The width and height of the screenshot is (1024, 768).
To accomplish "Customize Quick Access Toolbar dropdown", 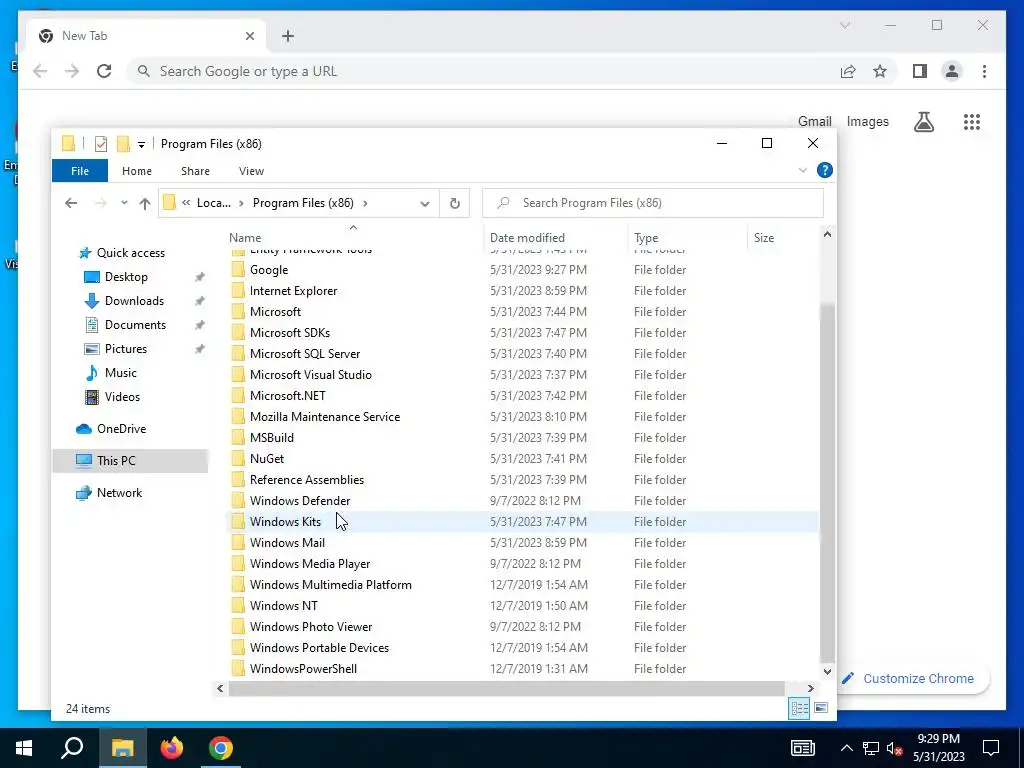I will click(141, 144).
